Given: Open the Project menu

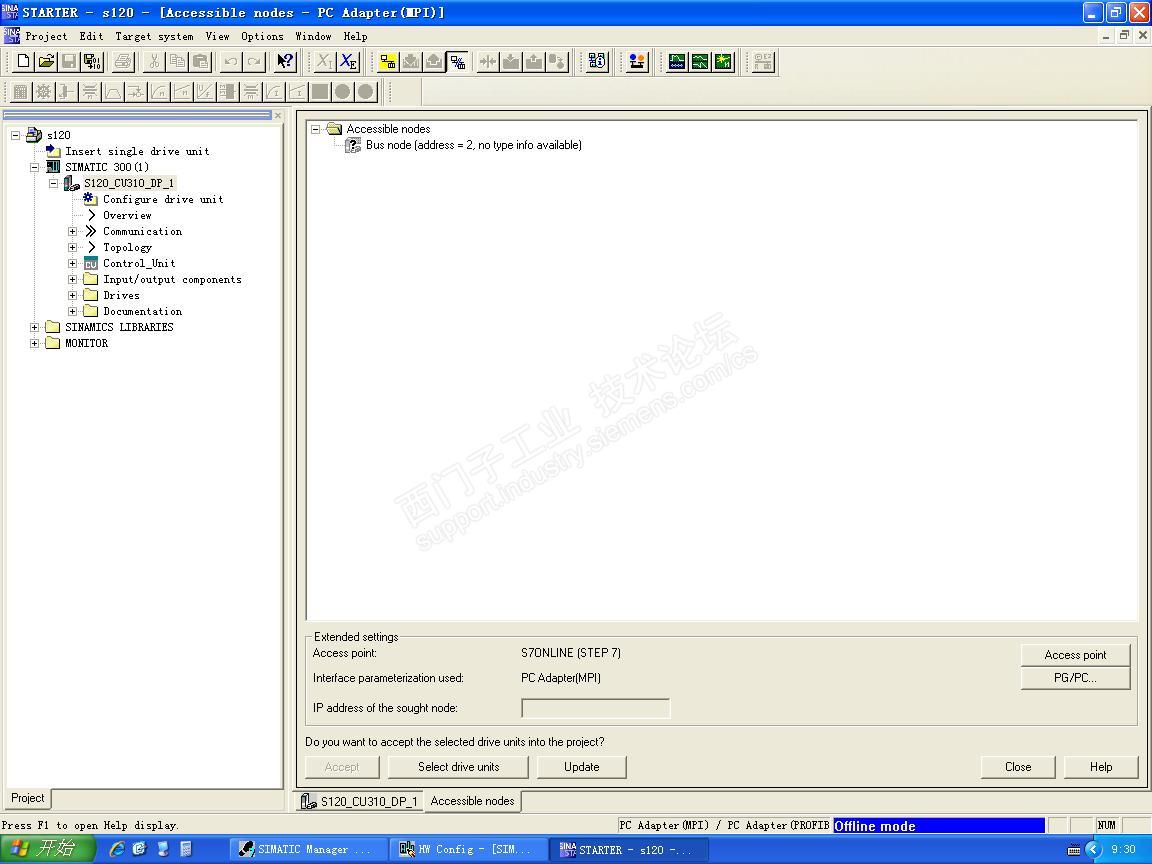Looking at the screenshot, I should (46, 36).
